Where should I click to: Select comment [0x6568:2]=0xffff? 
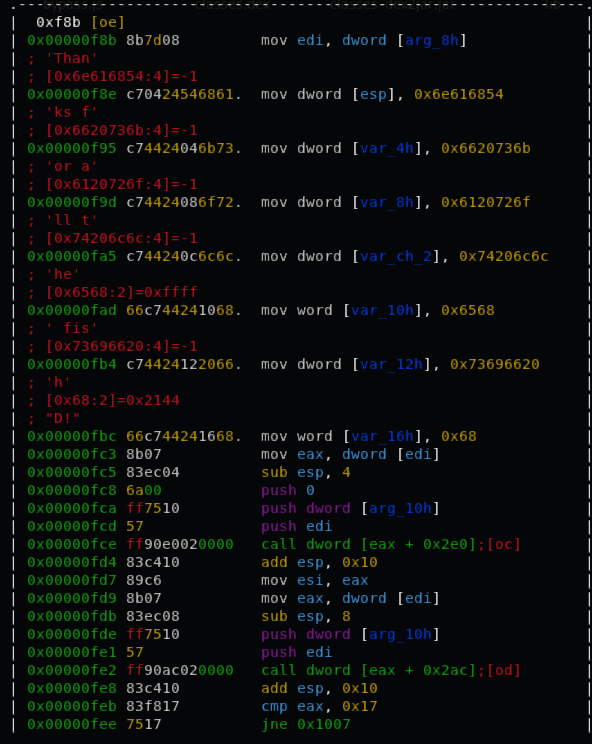[x=121, y=293]
